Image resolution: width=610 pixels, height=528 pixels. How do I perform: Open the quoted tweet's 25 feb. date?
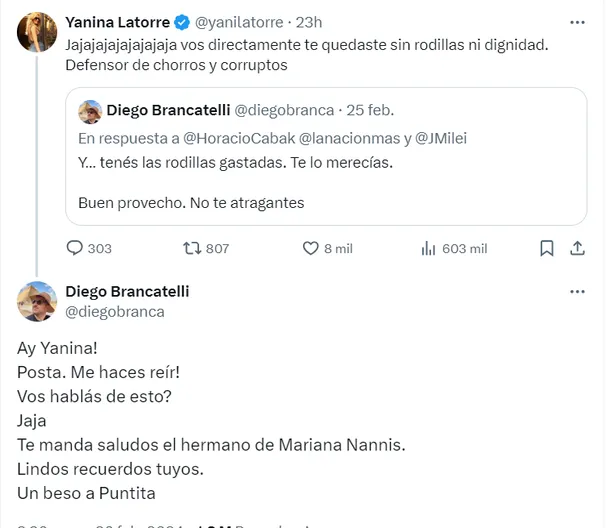pos(370,109)
